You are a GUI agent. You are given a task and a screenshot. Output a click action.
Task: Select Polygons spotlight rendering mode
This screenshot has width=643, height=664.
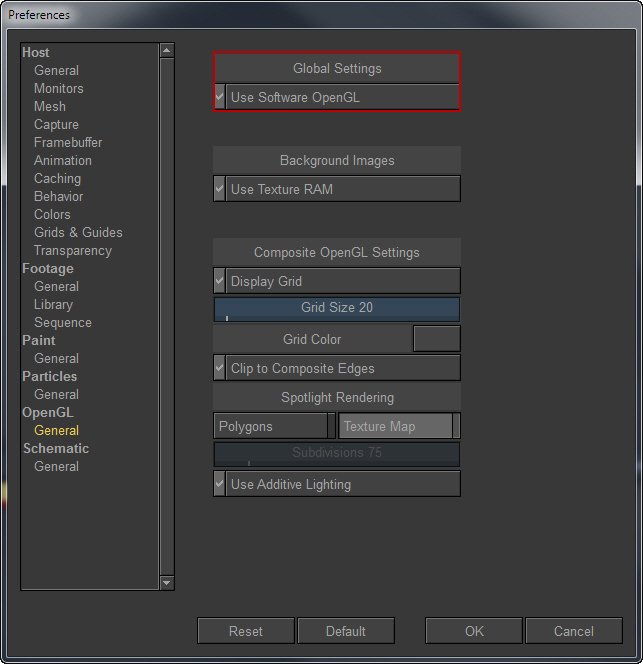[274, 426]
